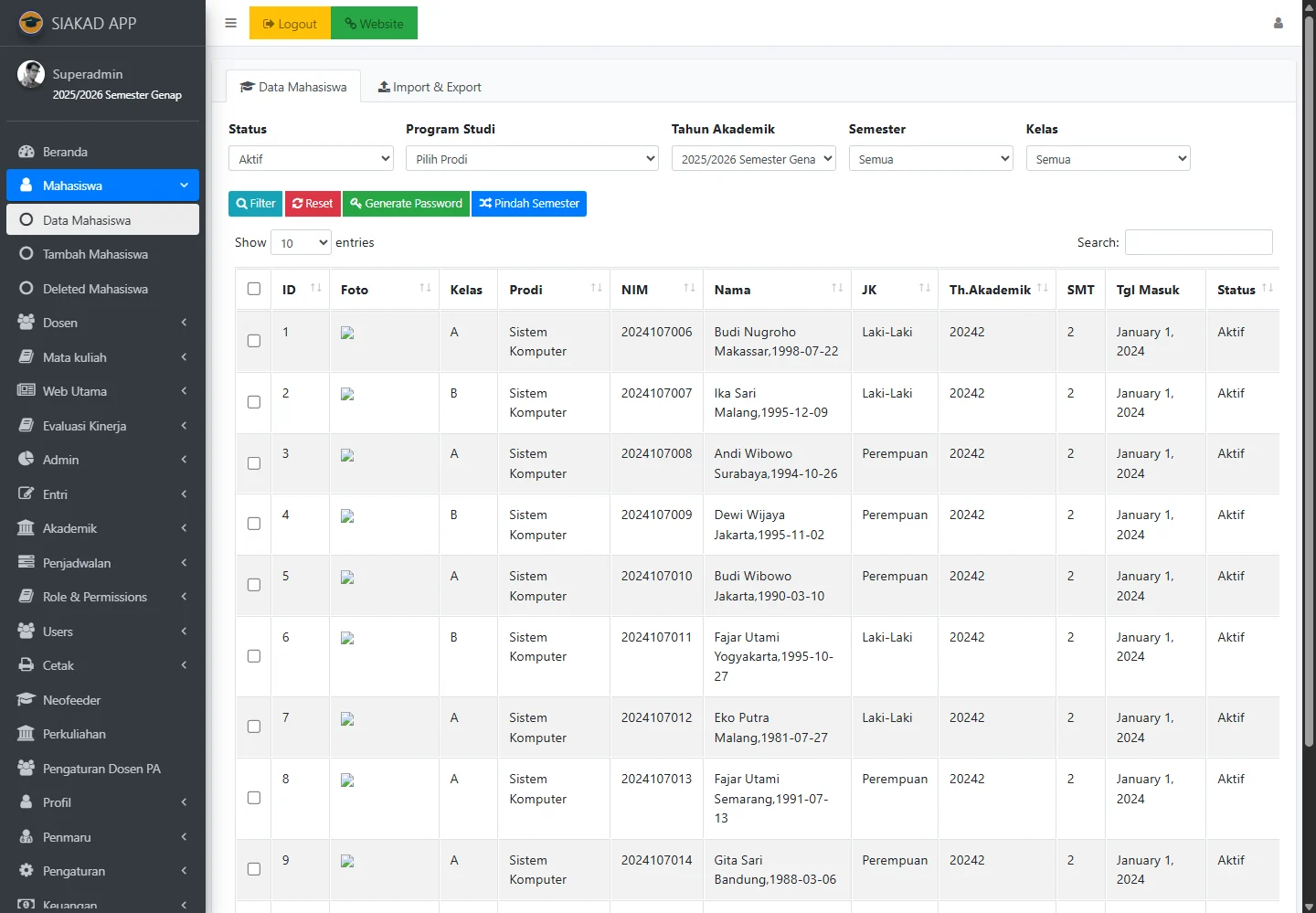Click the hamburger menu toggle icon
1316x913 pixels.
[x=230, y=23]
